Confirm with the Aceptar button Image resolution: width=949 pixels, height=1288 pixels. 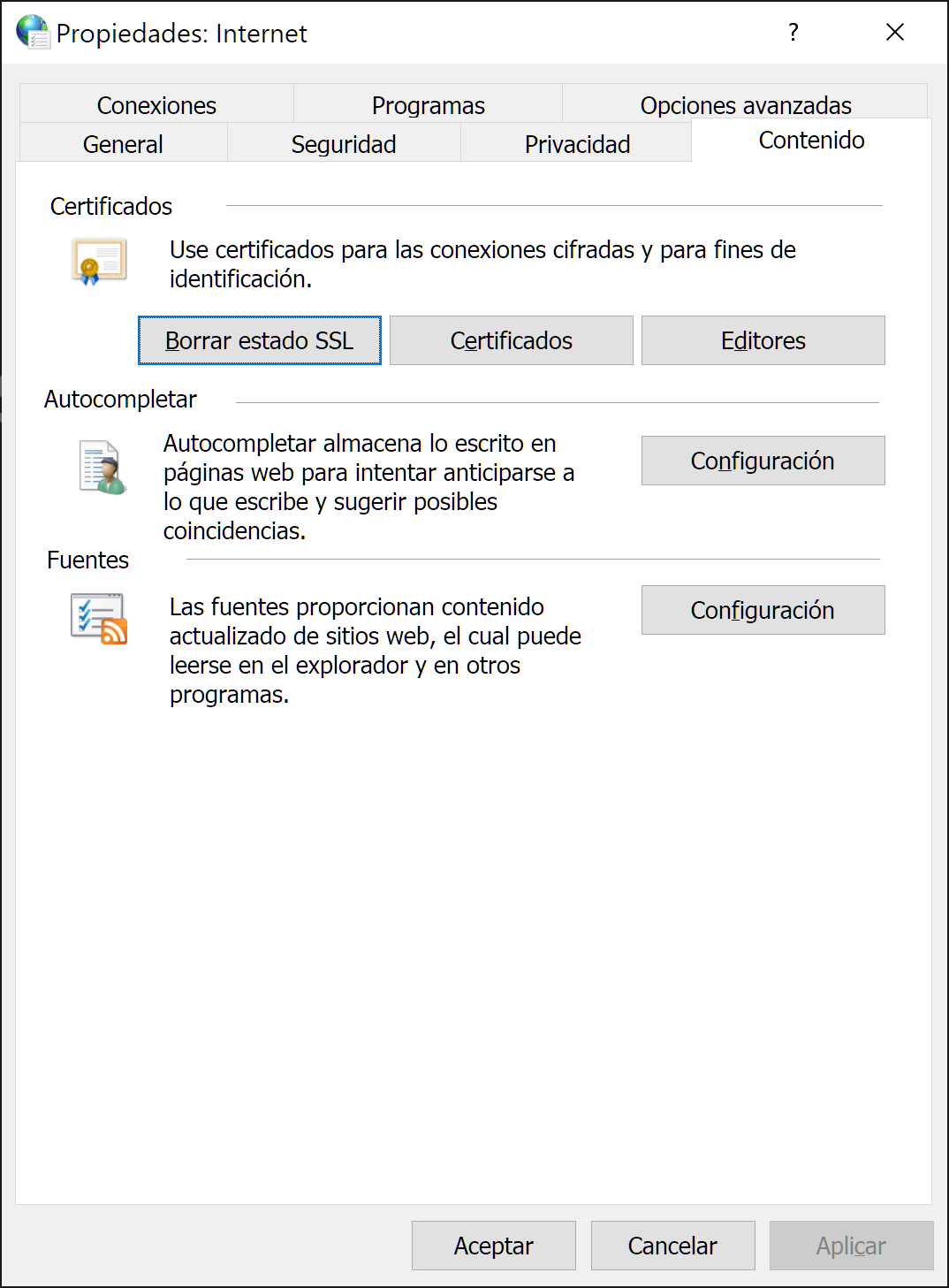494,1246
